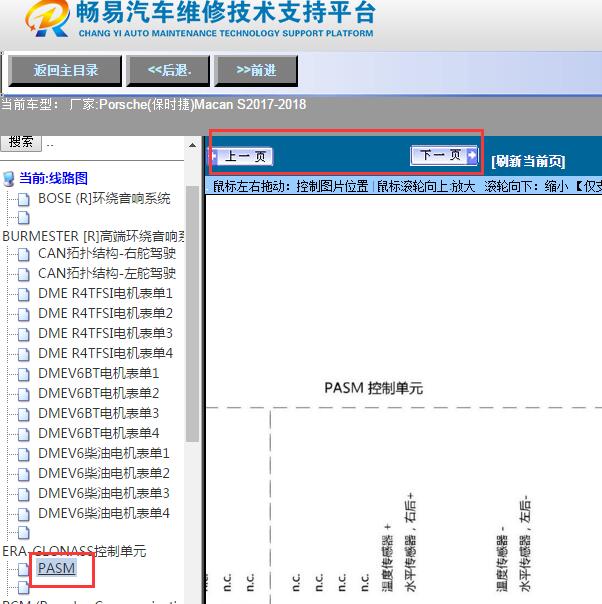Screen dimensions: 602x604
Task: Open BURMESTER [R]高端环绕音响 entry
Action: pyautogui.click(x=93, y=236)
